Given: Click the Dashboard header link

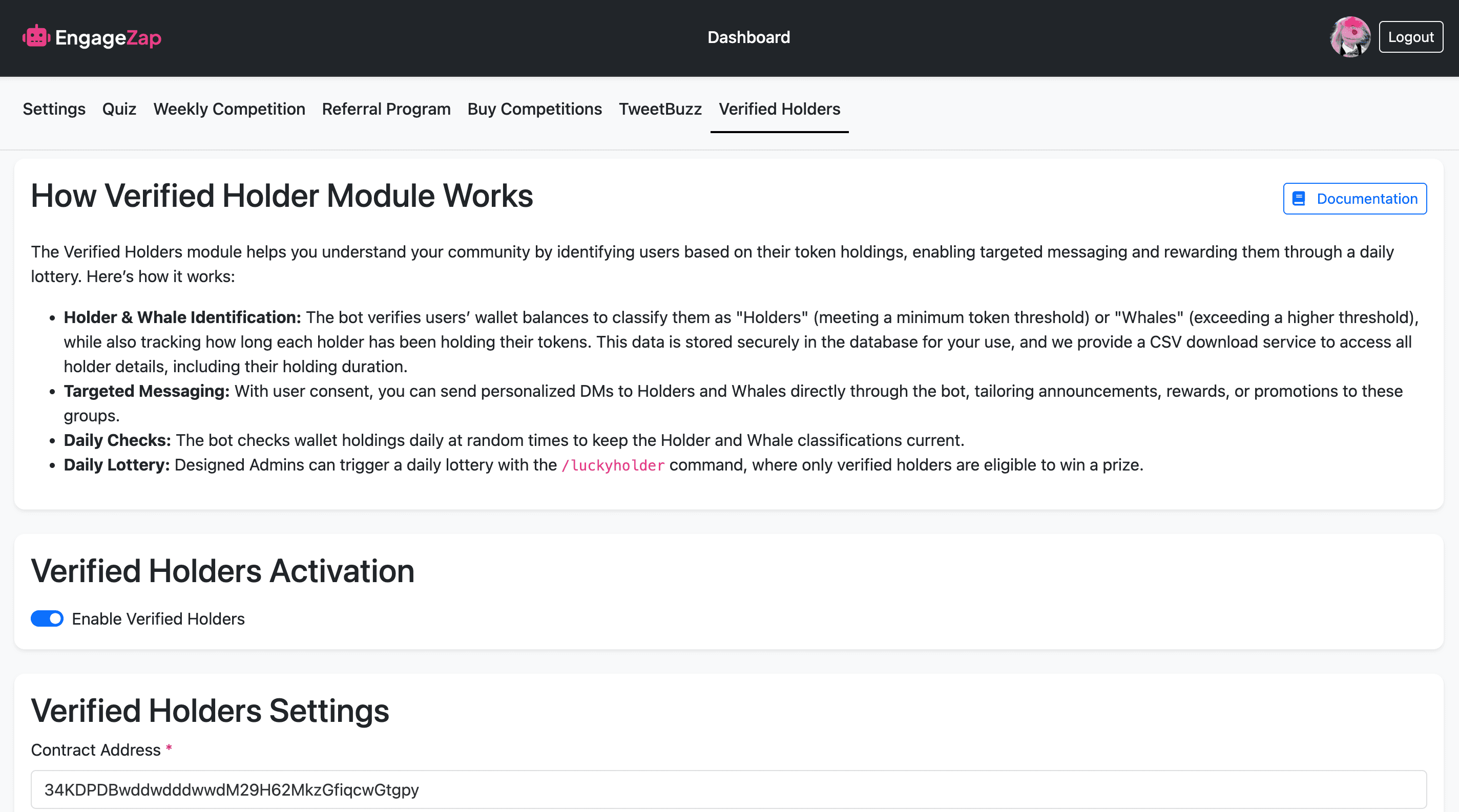Looking at the screenshot, I should 748,37.
